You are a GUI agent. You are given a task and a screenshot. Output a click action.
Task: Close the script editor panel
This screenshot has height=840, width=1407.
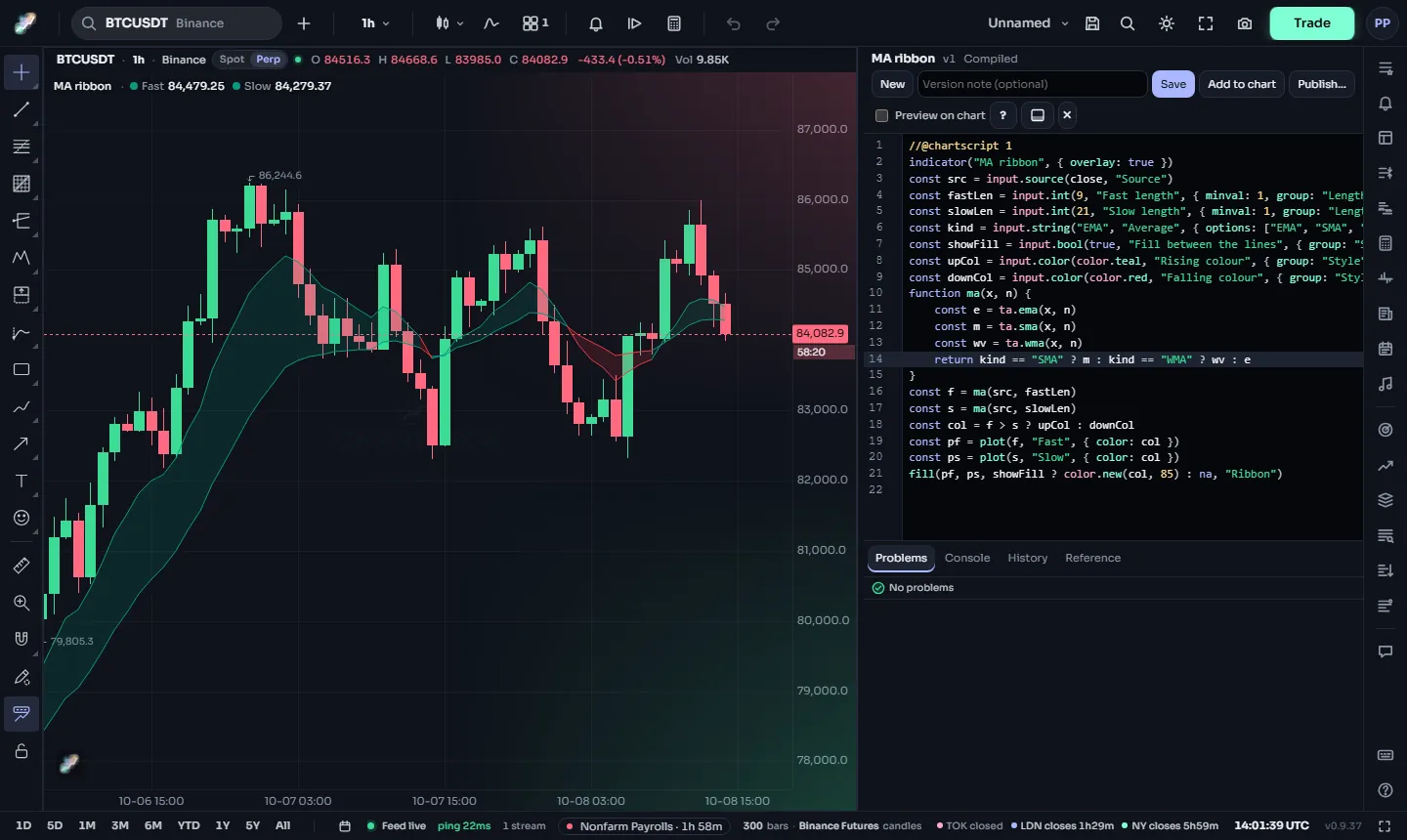point(1067,115)
